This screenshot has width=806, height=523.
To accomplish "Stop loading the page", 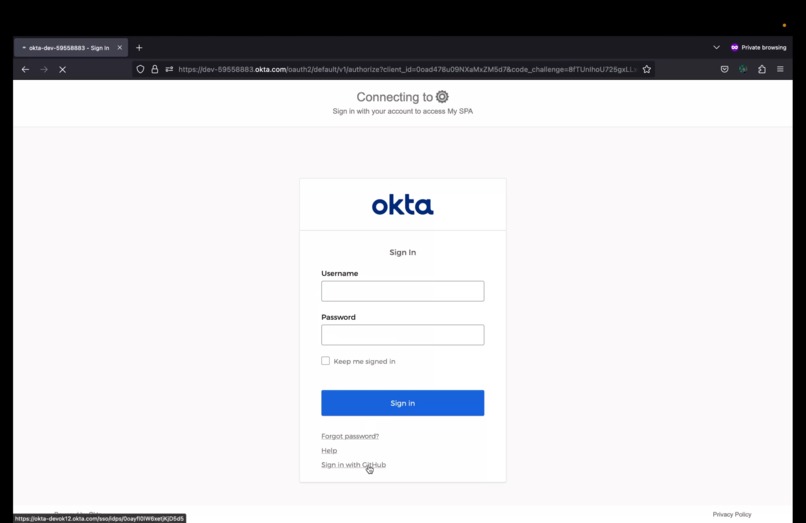I will click(62, 69).
